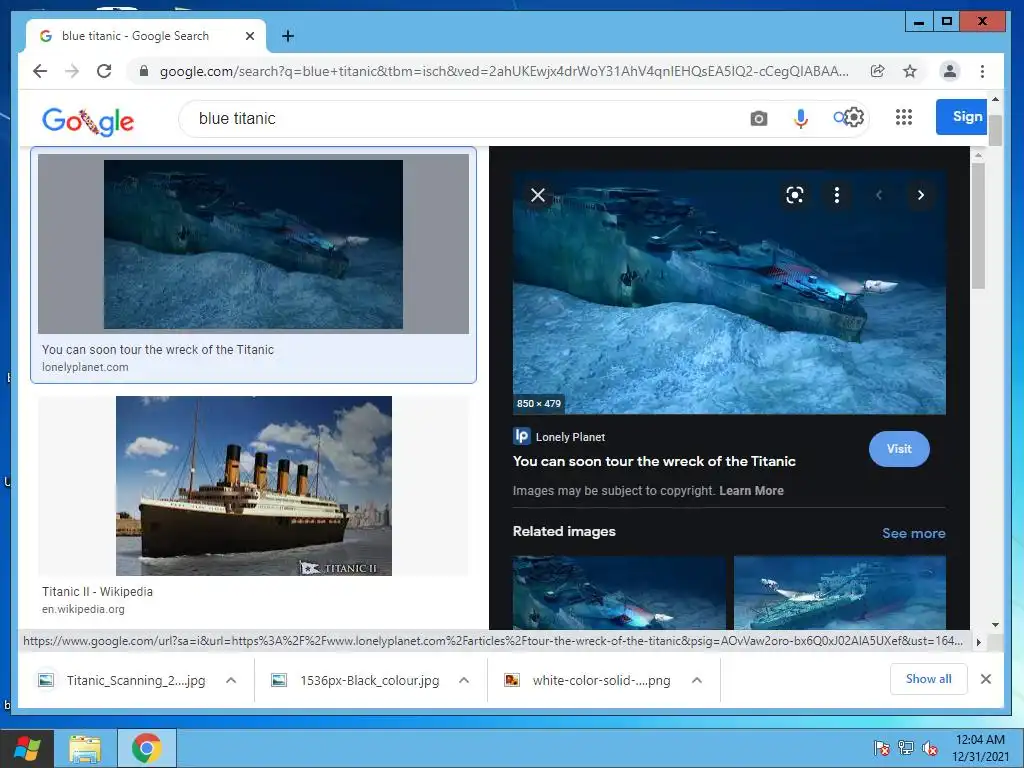
Task: Click the network tray icon
Action: click(906, 748)
